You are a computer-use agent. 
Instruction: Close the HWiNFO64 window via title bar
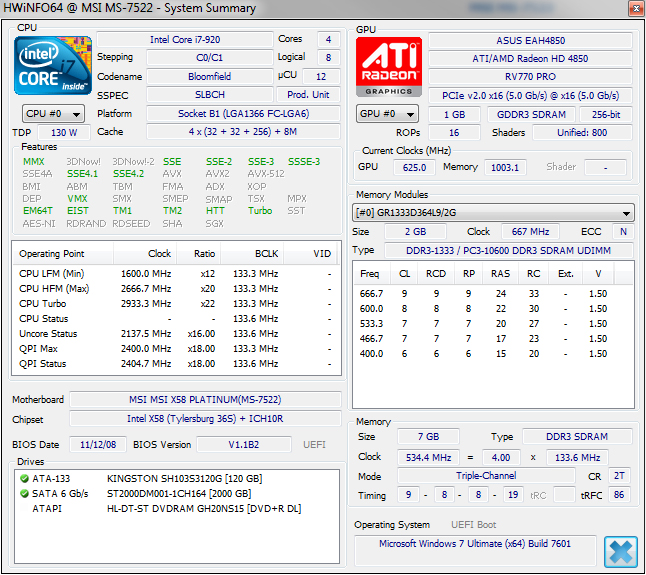click(636, 8)
